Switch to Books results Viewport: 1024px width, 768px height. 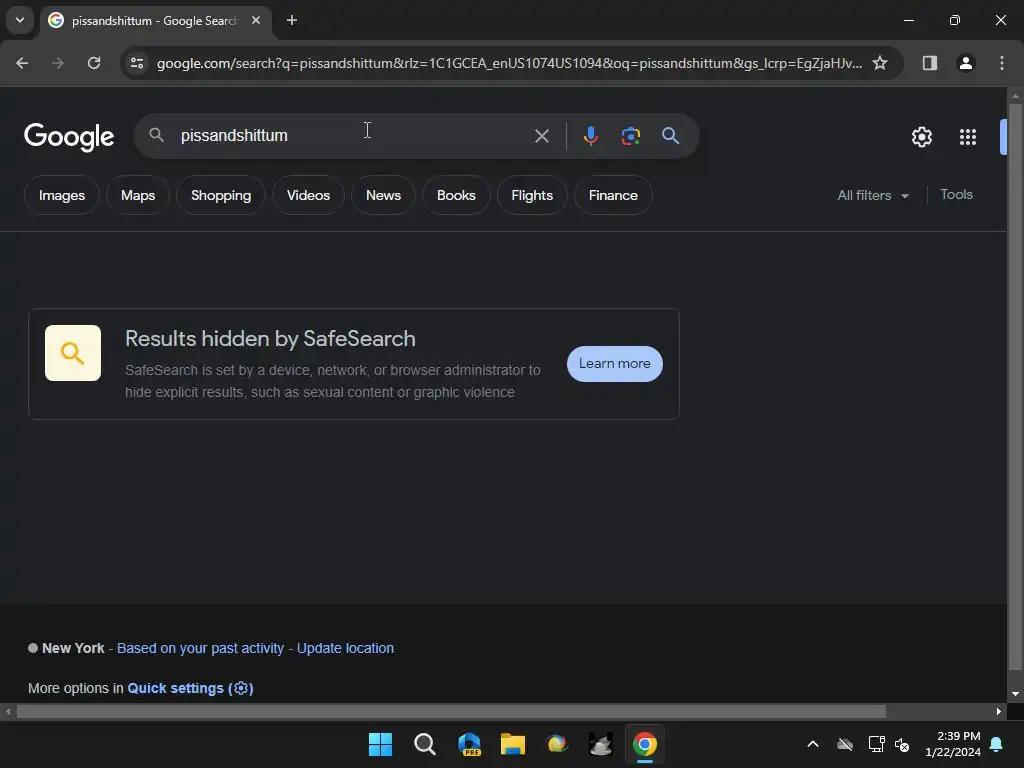[x=456, y=195]
